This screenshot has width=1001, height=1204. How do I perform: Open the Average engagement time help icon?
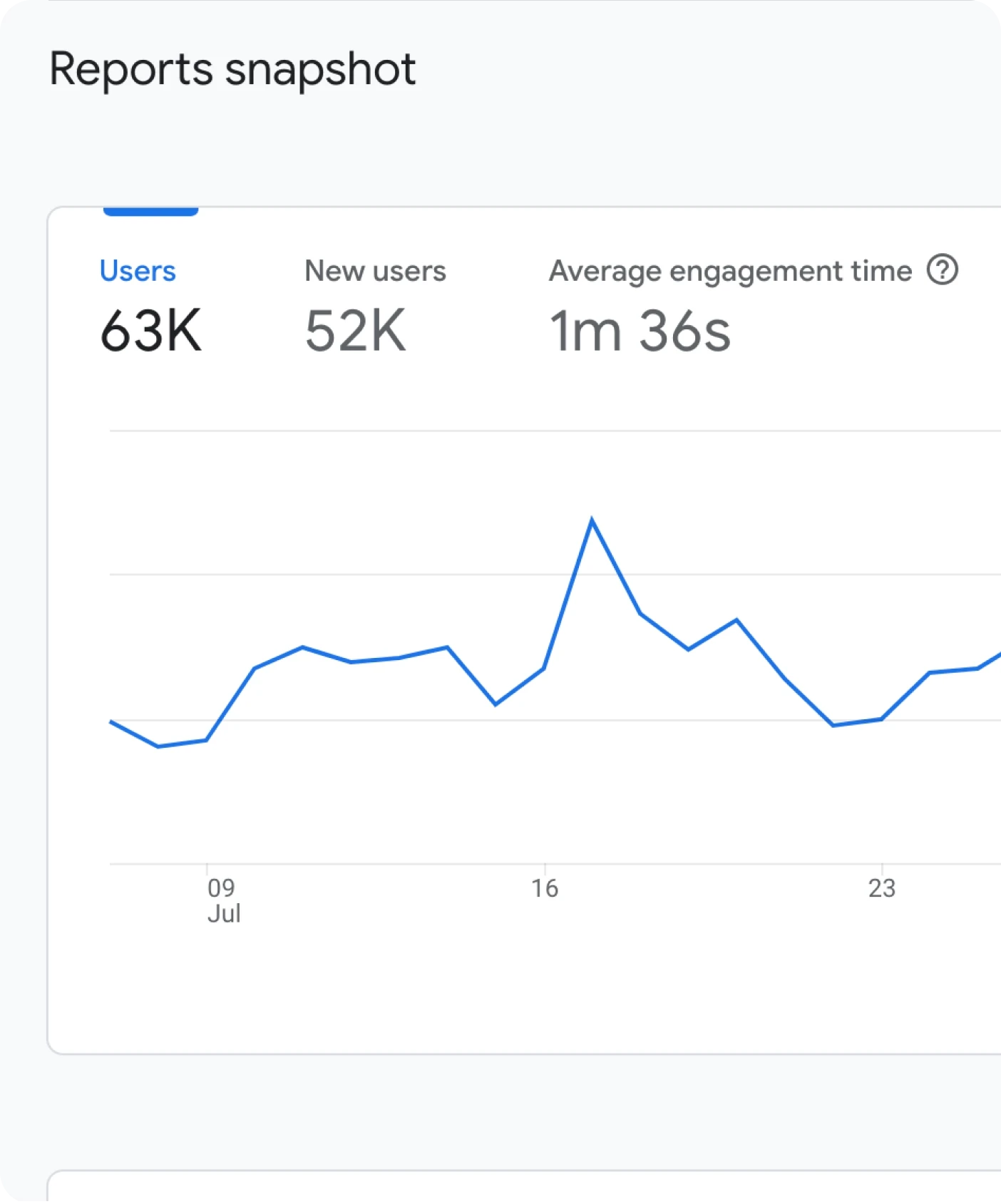pos(942,270)
